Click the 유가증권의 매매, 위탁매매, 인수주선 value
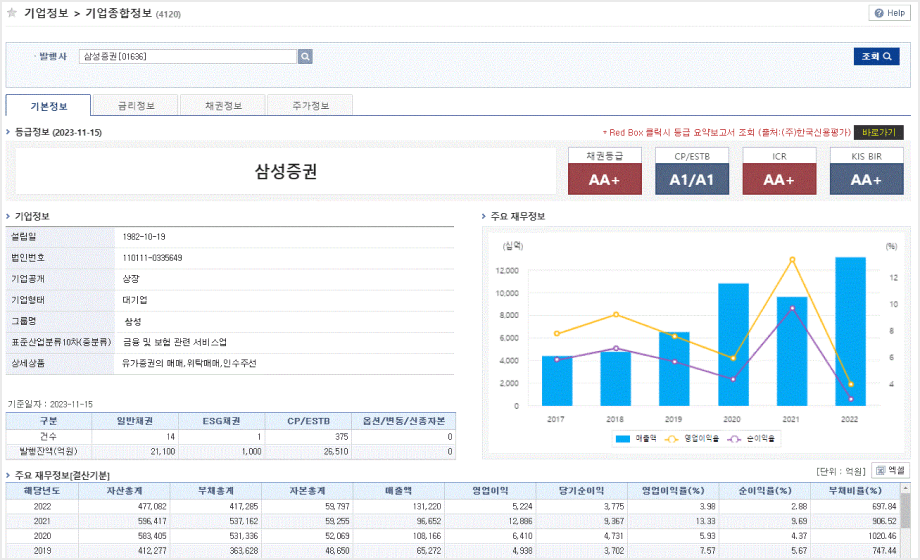 coord(189,363)
